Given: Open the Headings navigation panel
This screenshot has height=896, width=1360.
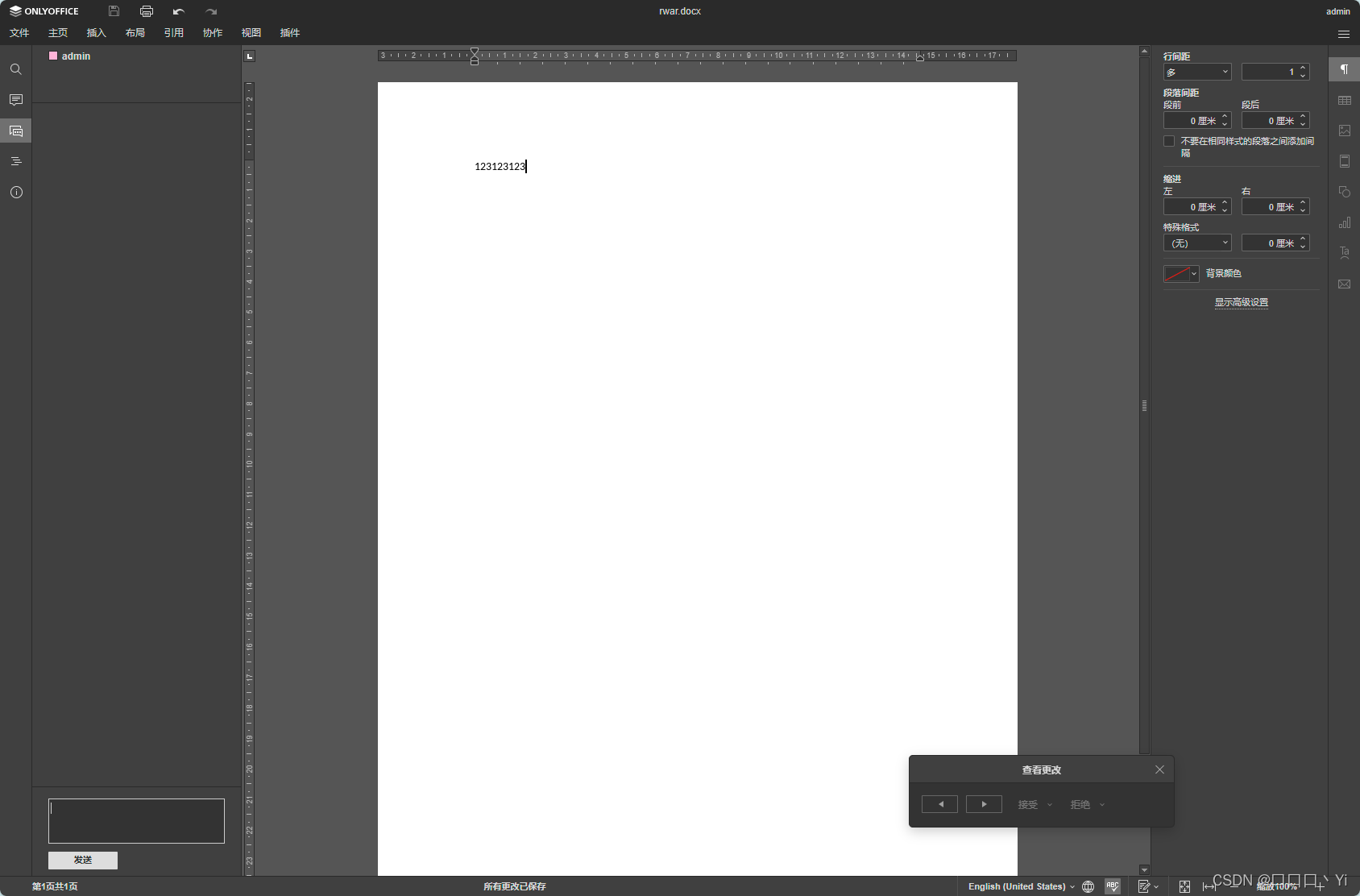Looking at the screenshot, I should pos(15,161).
